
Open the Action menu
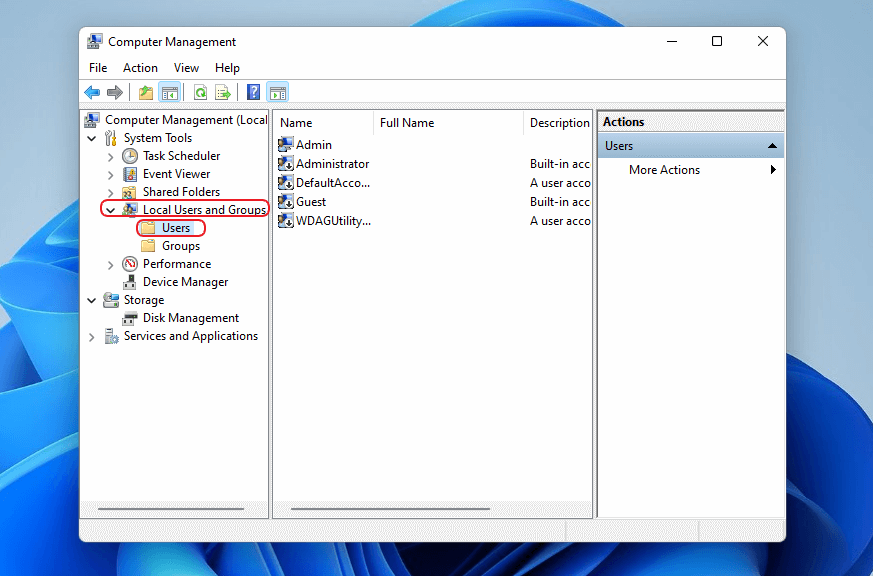pyautogui.click(x=140, y=68)
